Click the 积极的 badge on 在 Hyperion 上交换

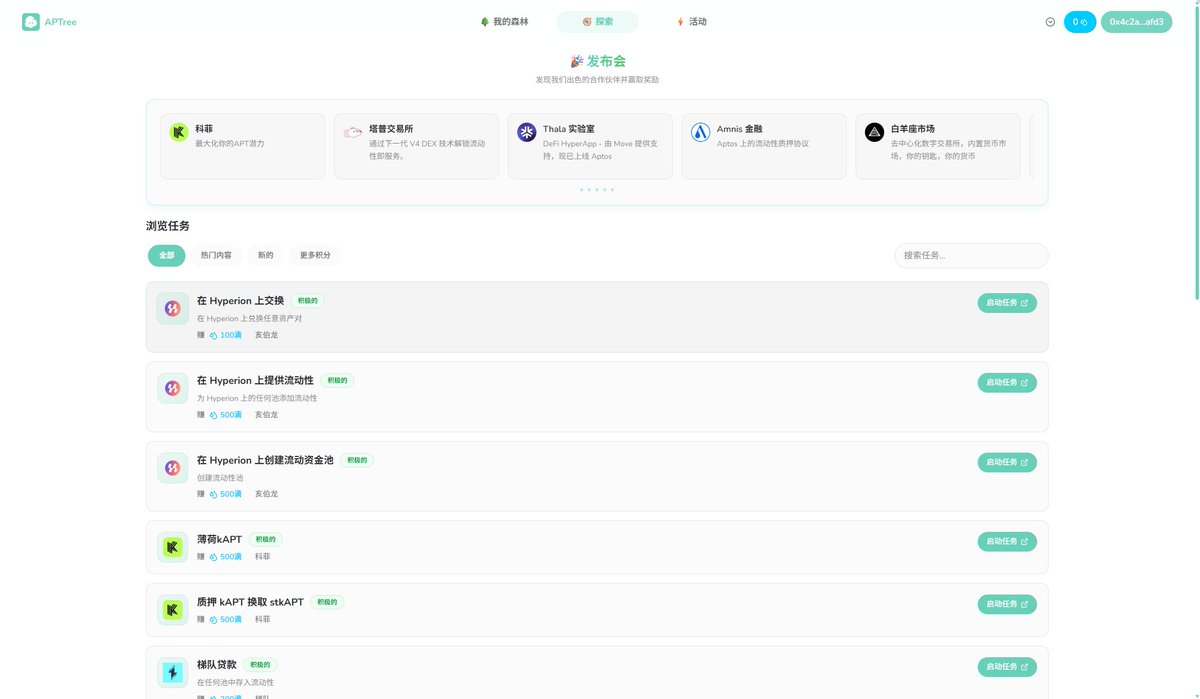(x=308, y=301)
